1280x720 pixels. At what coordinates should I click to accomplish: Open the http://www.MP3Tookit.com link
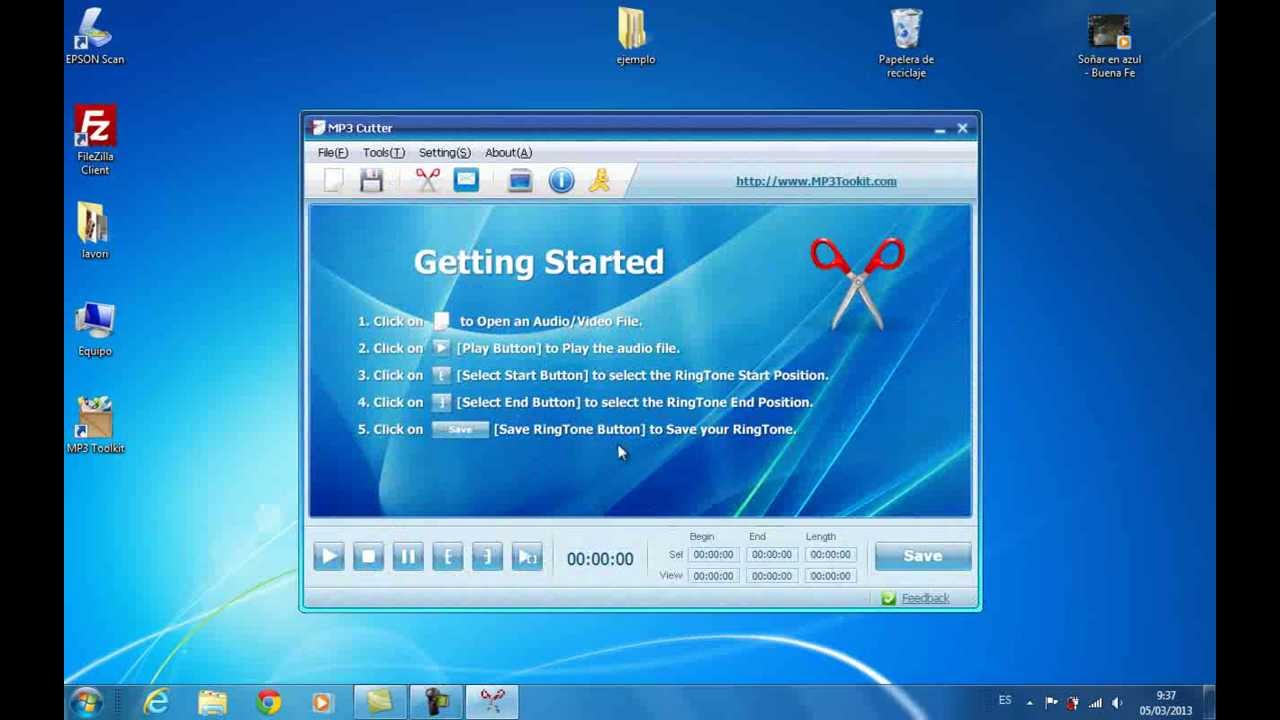pos(816,181)
